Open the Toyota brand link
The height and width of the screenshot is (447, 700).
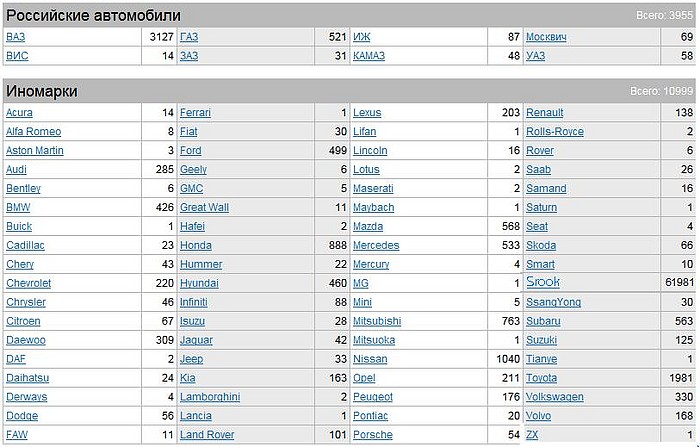pos(541,378)
